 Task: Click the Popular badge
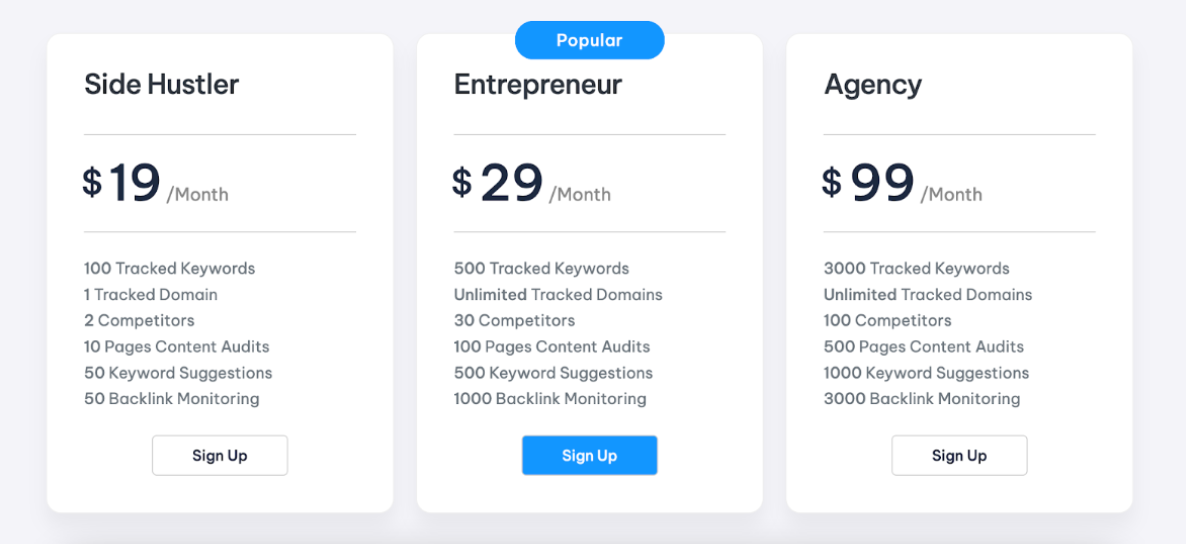(x=589, y=40)
